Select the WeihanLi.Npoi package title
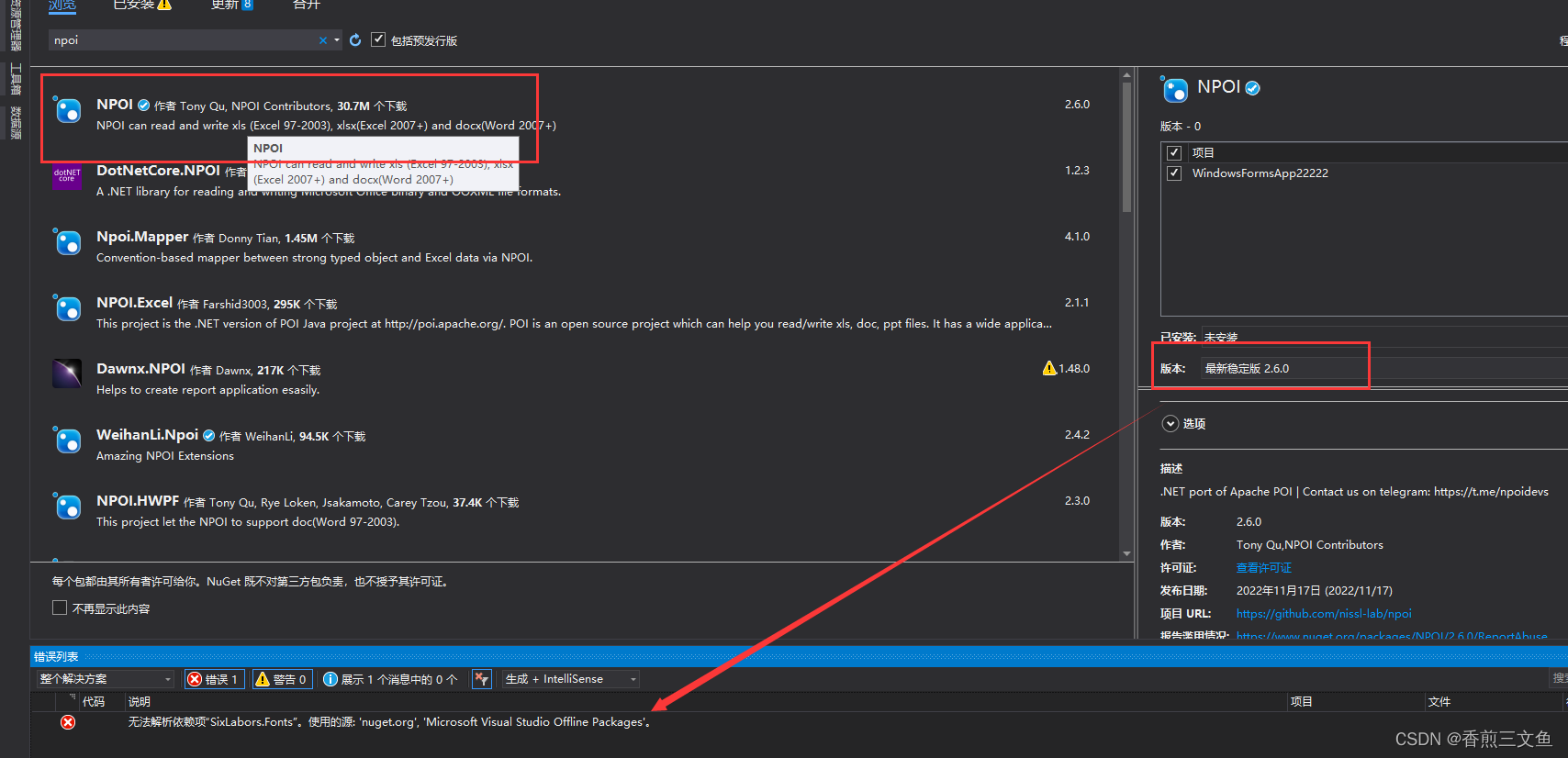 (x=147, y=434)
